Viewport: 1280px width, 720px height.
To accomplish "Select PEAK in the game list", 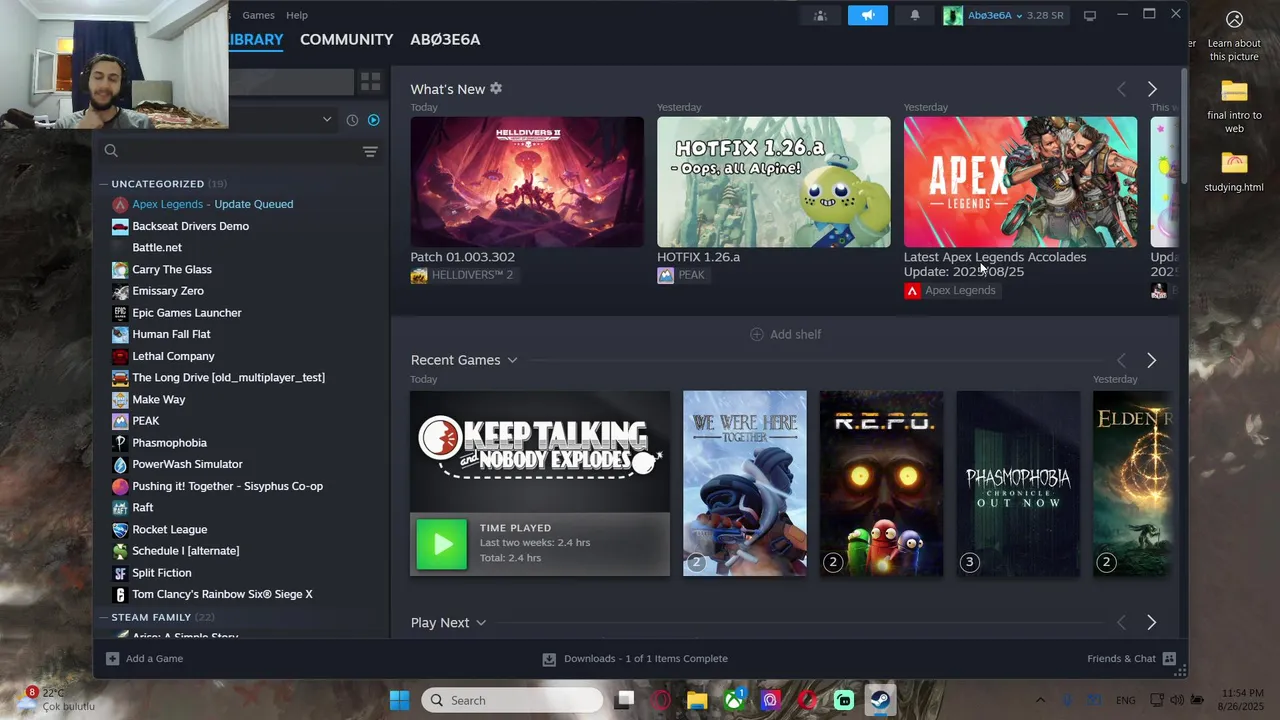I will pos(146,421).
